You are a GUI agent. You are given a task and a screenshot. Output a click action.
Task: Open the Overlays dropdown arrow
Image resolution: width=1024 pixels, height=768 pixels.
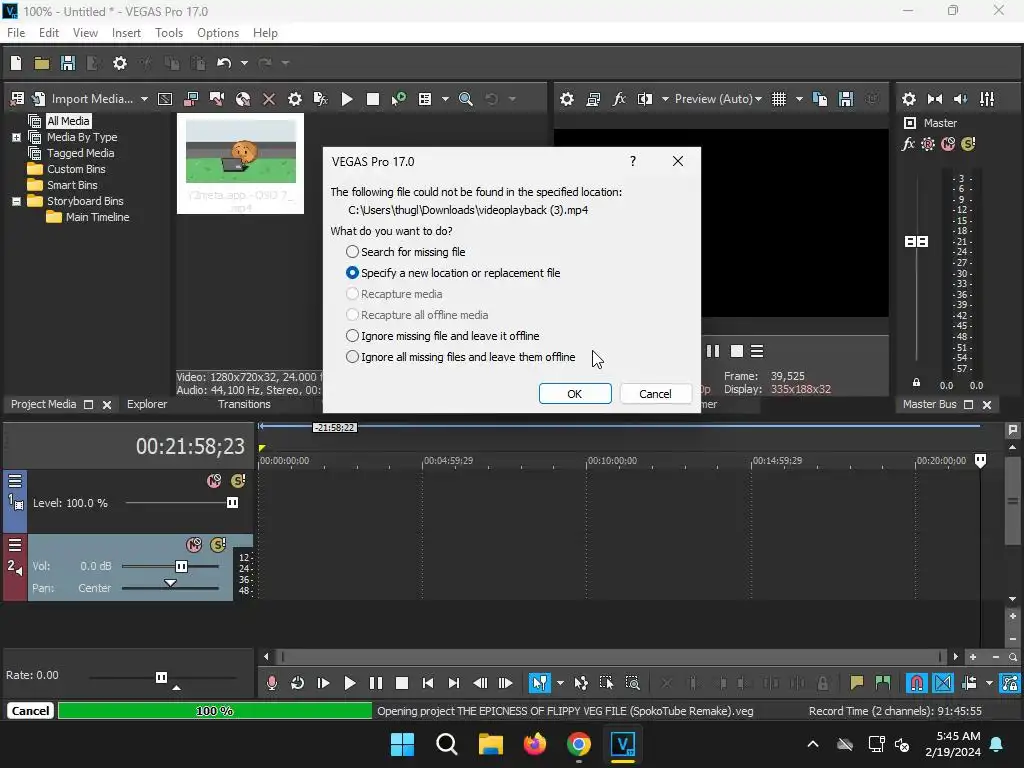pos(799,99)
